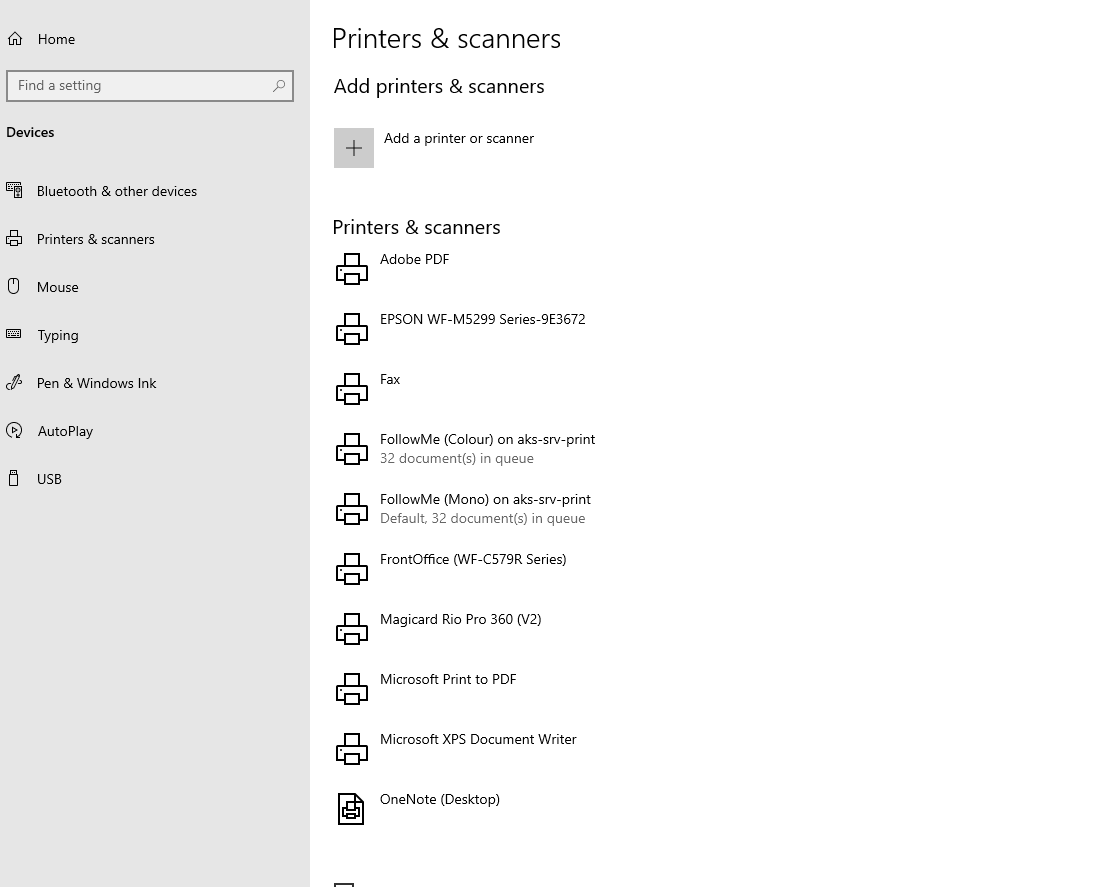Select OneNote (Desktop) name
The width and height of the screenshot is (1100, 887).
[440, 799]
